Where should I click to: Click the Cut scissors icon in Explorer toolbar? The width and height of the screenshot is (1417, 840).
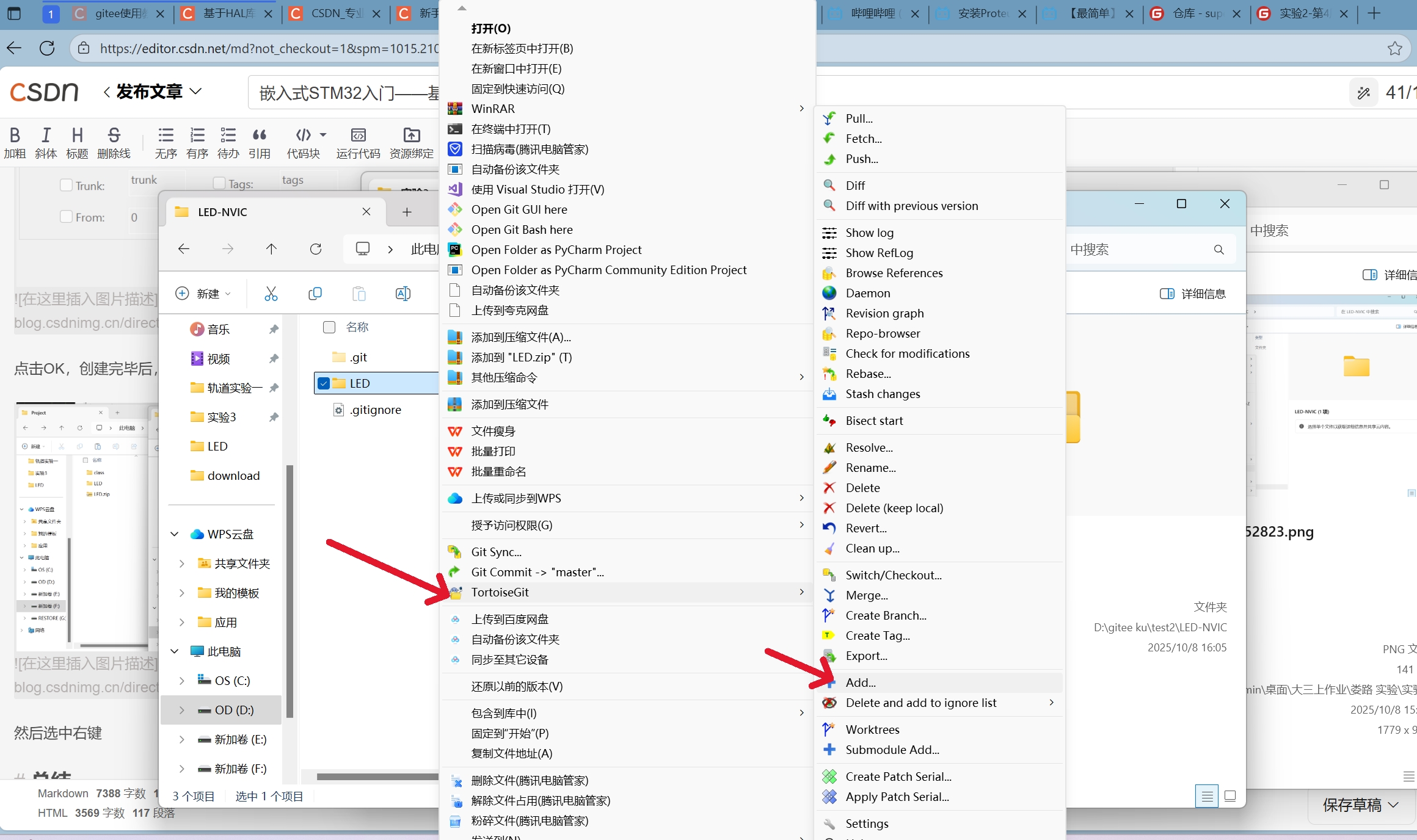tap(271, 294)
